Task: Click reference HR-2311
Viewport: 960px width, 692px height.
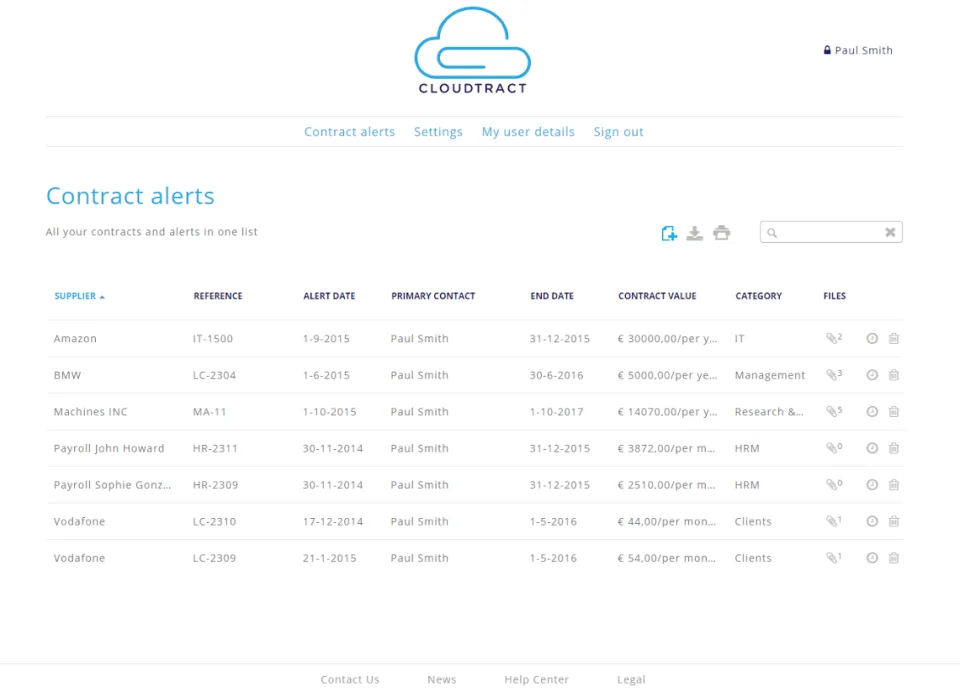Action: pos(215,448)
